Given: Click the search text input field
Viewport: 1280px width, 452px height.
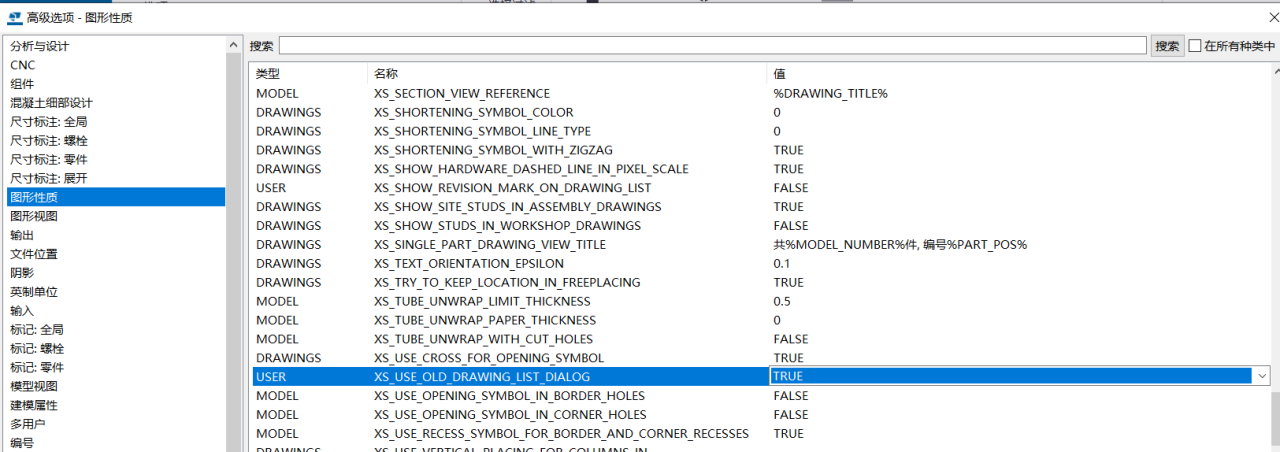Looking at the screenshot, I should pyautogui.click(x=712, y=46).
